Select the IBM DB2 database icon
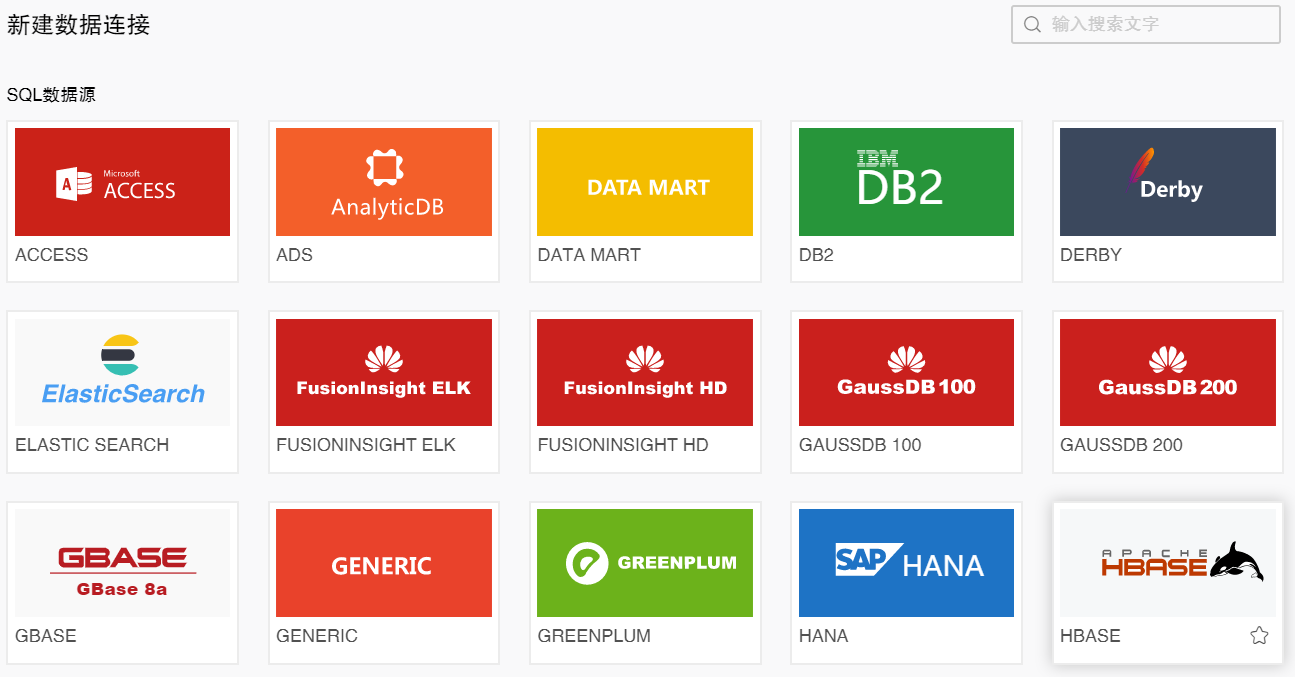The image size is (1295, 677). 906,182
